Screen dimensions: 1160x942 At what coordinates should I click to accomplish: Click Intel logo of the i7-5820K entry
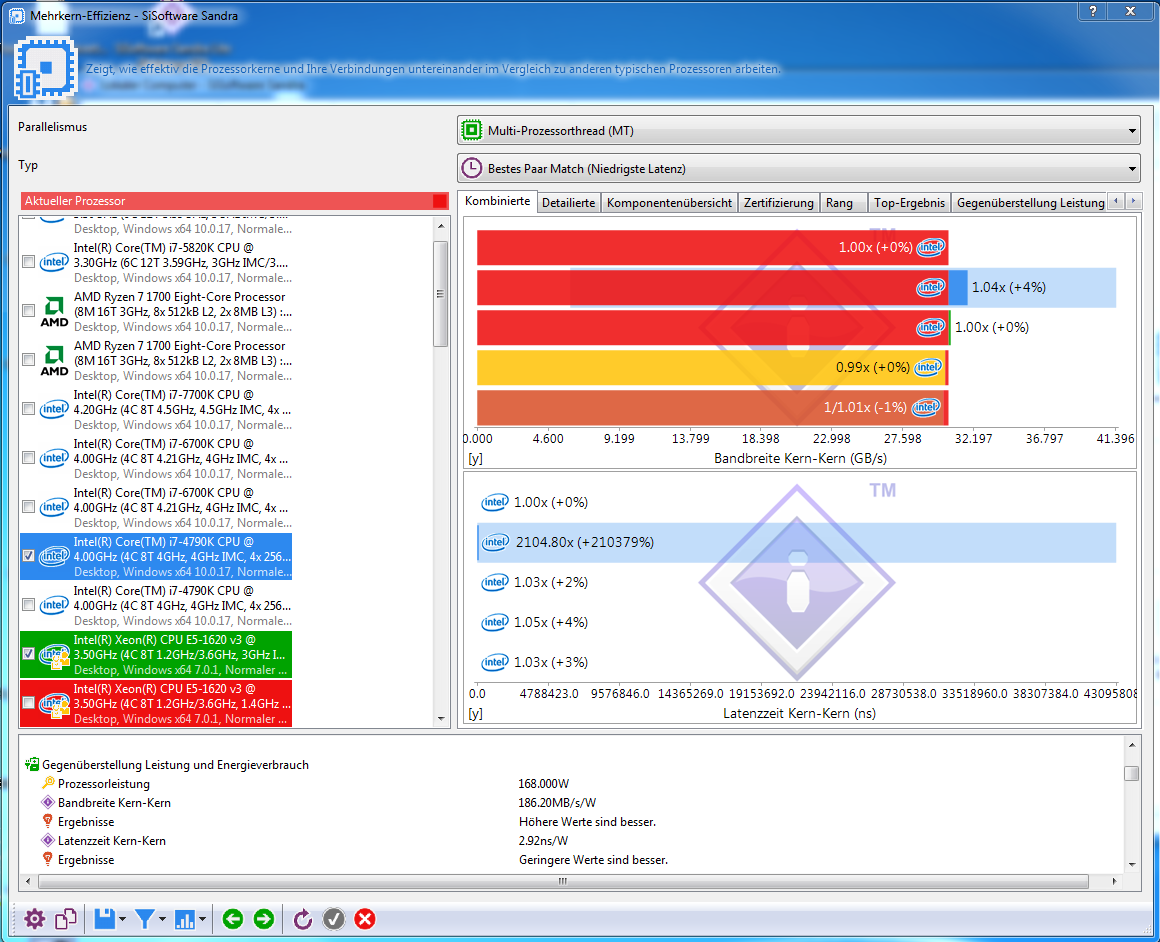54,262
